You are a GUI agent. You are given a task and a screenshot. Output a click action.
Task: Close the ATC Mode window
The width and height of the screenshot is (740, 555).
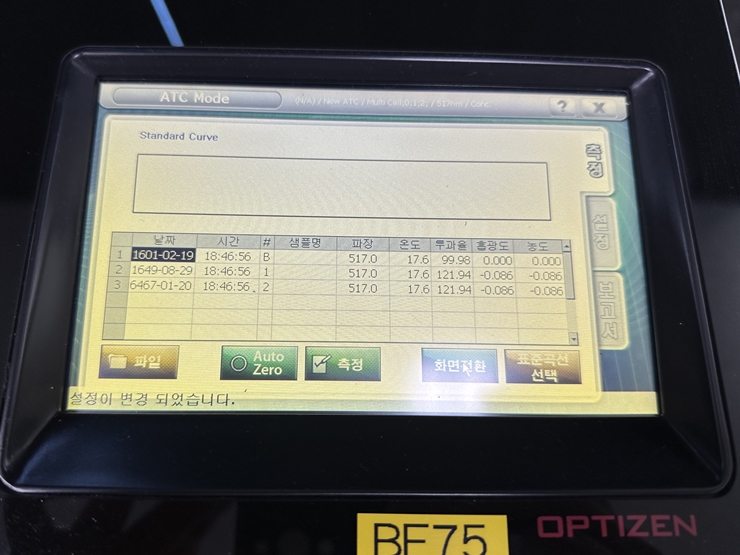pos(600,106)
